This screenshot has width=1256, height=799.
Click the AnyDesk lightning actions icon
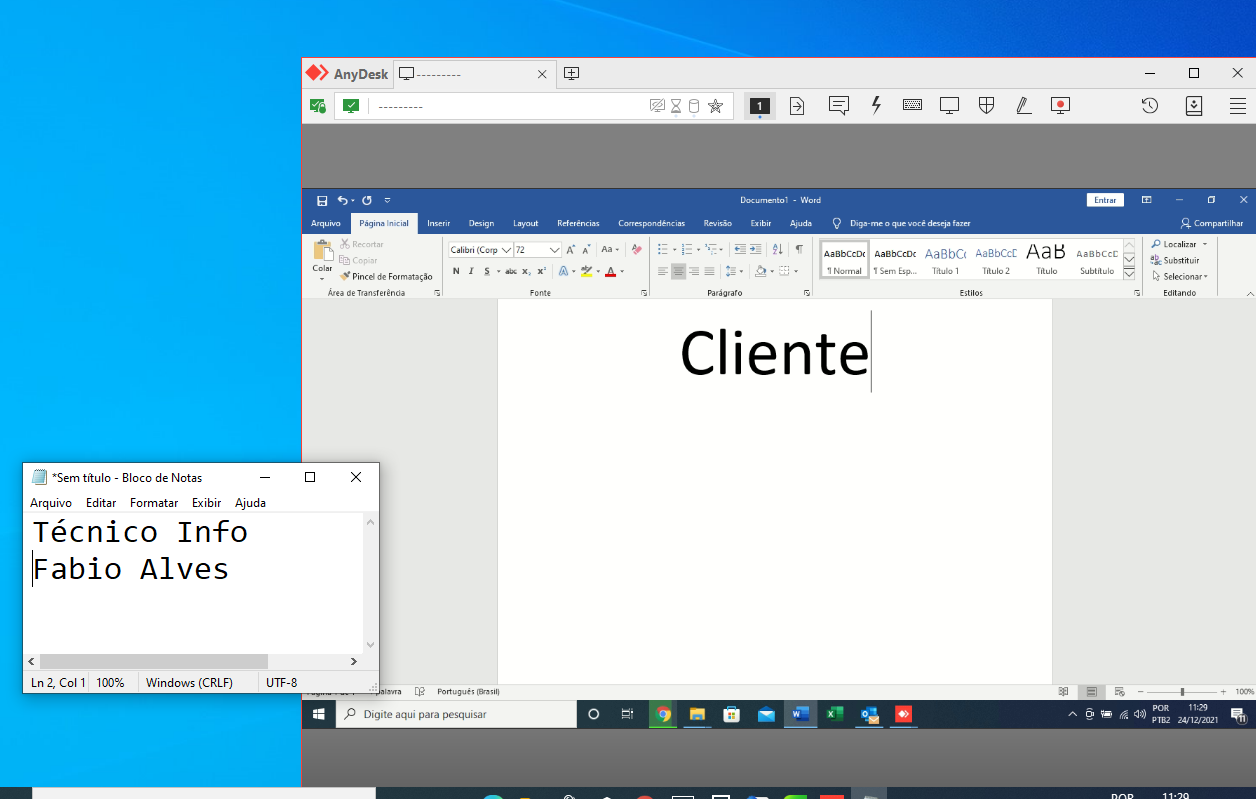[876, 105]
